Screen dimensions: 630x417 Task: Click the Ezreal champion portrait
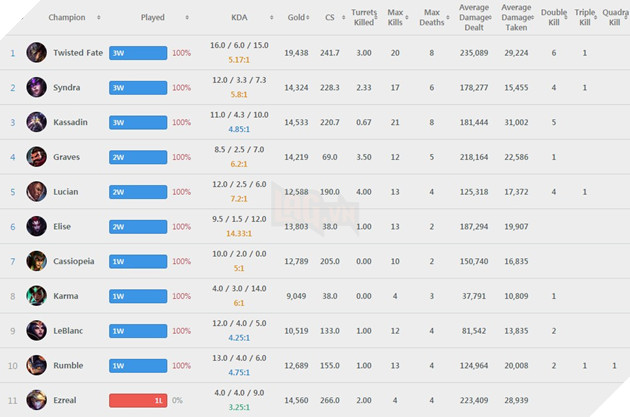click(x=37, y=400)
